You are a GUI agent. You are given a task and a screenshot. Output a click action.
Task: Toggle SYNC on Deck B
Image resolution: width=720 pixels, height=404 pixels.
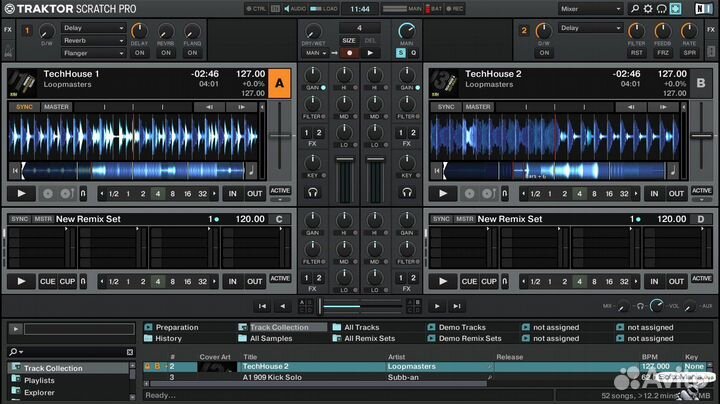445,107
